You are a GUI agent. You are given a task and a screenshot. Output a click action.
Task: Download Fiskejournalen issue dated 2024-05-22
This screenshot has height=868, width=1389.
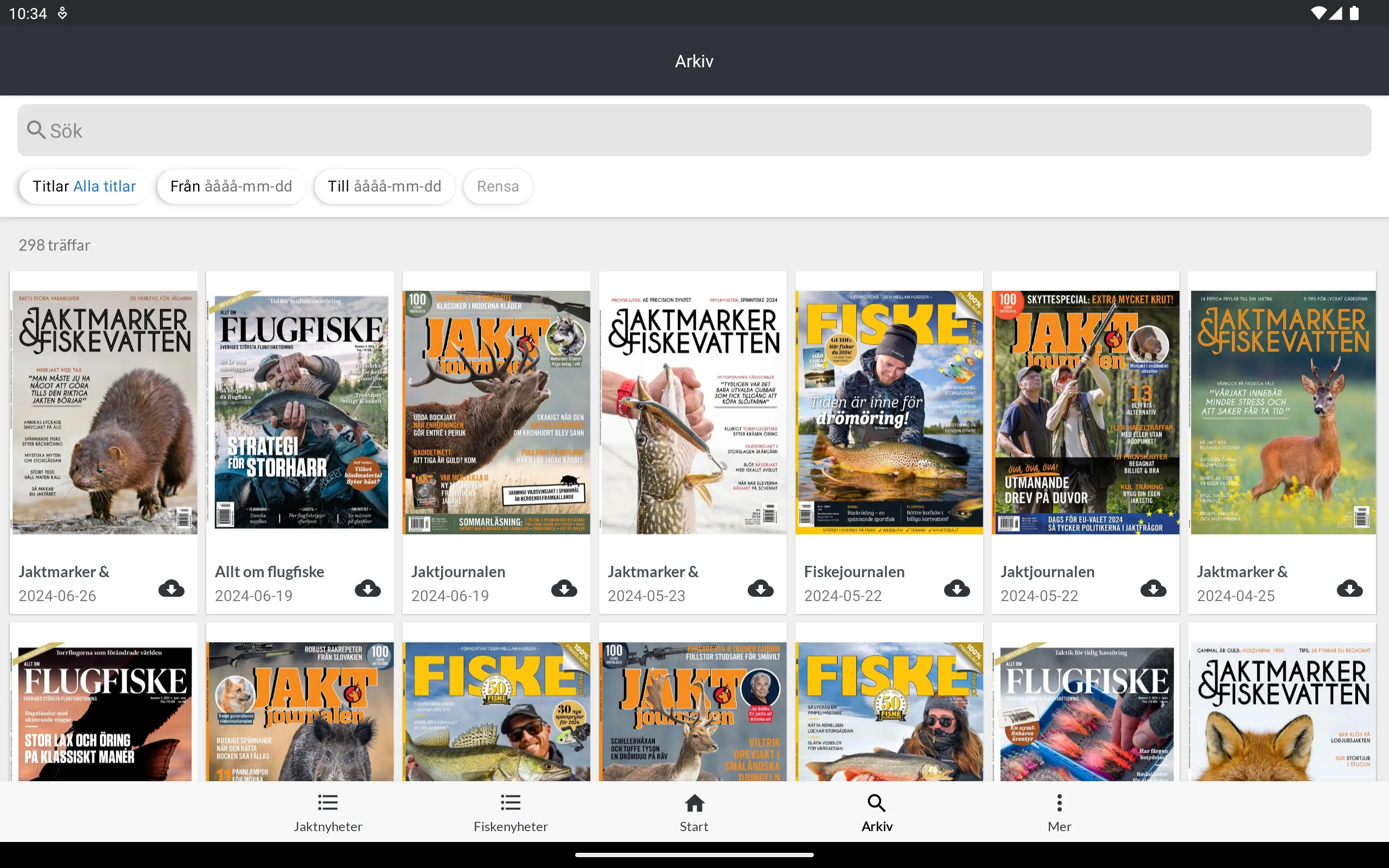tap(957, 588)
